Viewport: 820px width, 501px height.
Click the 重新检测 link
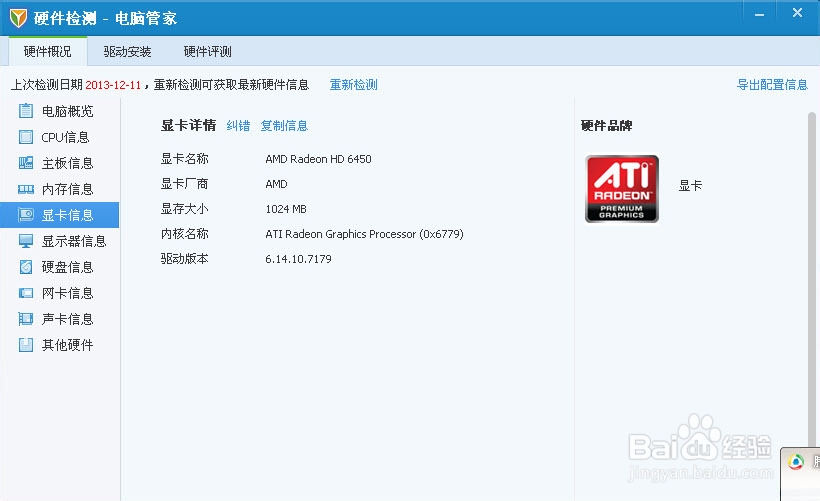[x=354, y=85]
